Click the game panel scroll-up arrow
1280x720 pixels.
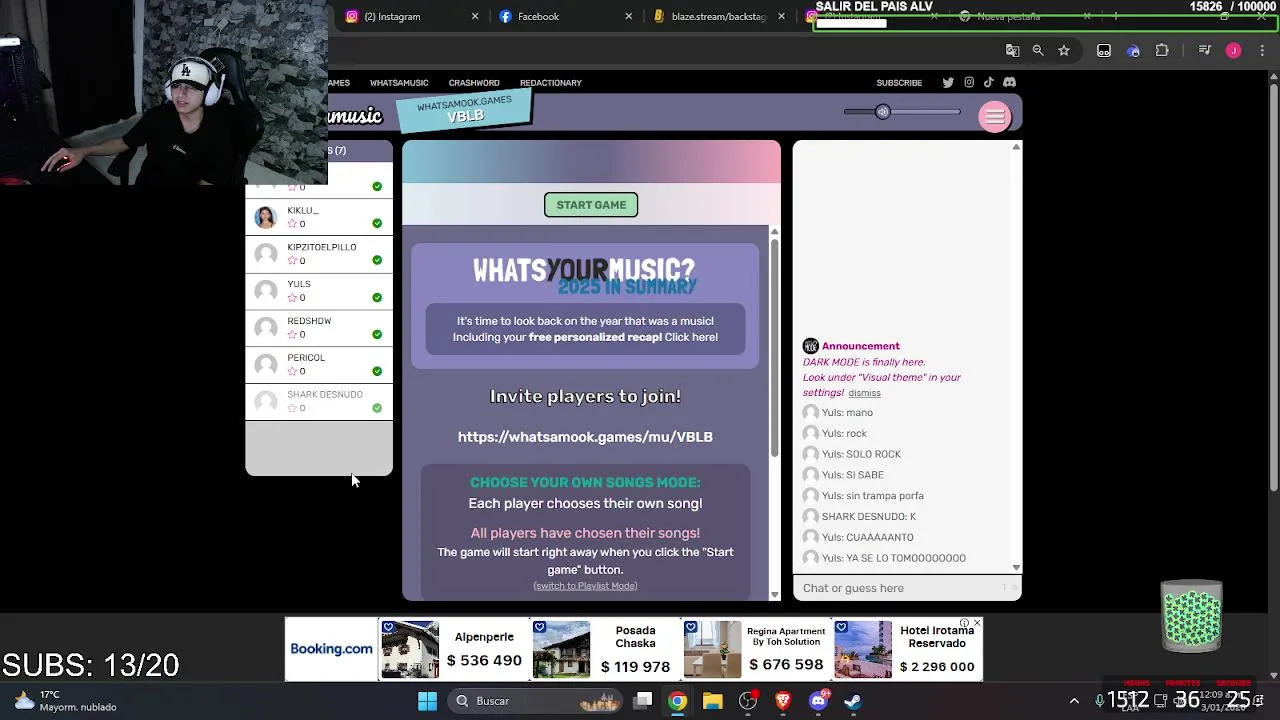(774, 232)
